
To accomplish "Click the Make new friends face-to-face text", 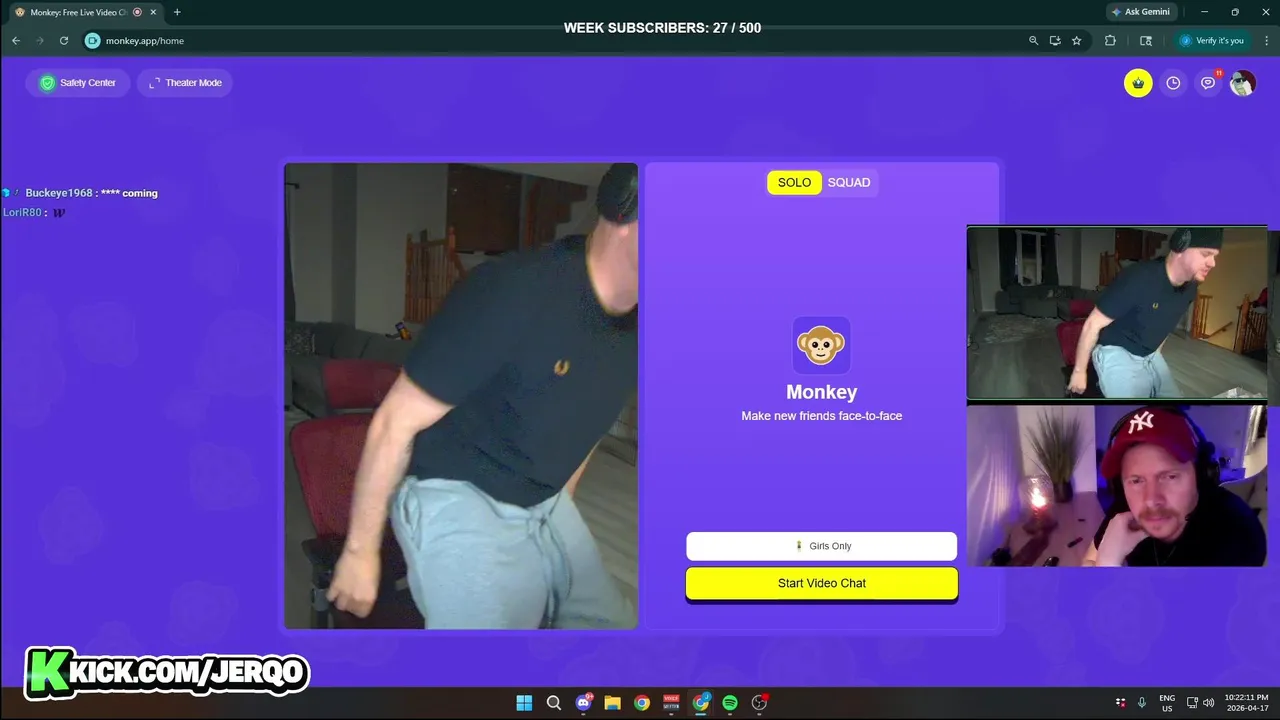I will (821, 416).
